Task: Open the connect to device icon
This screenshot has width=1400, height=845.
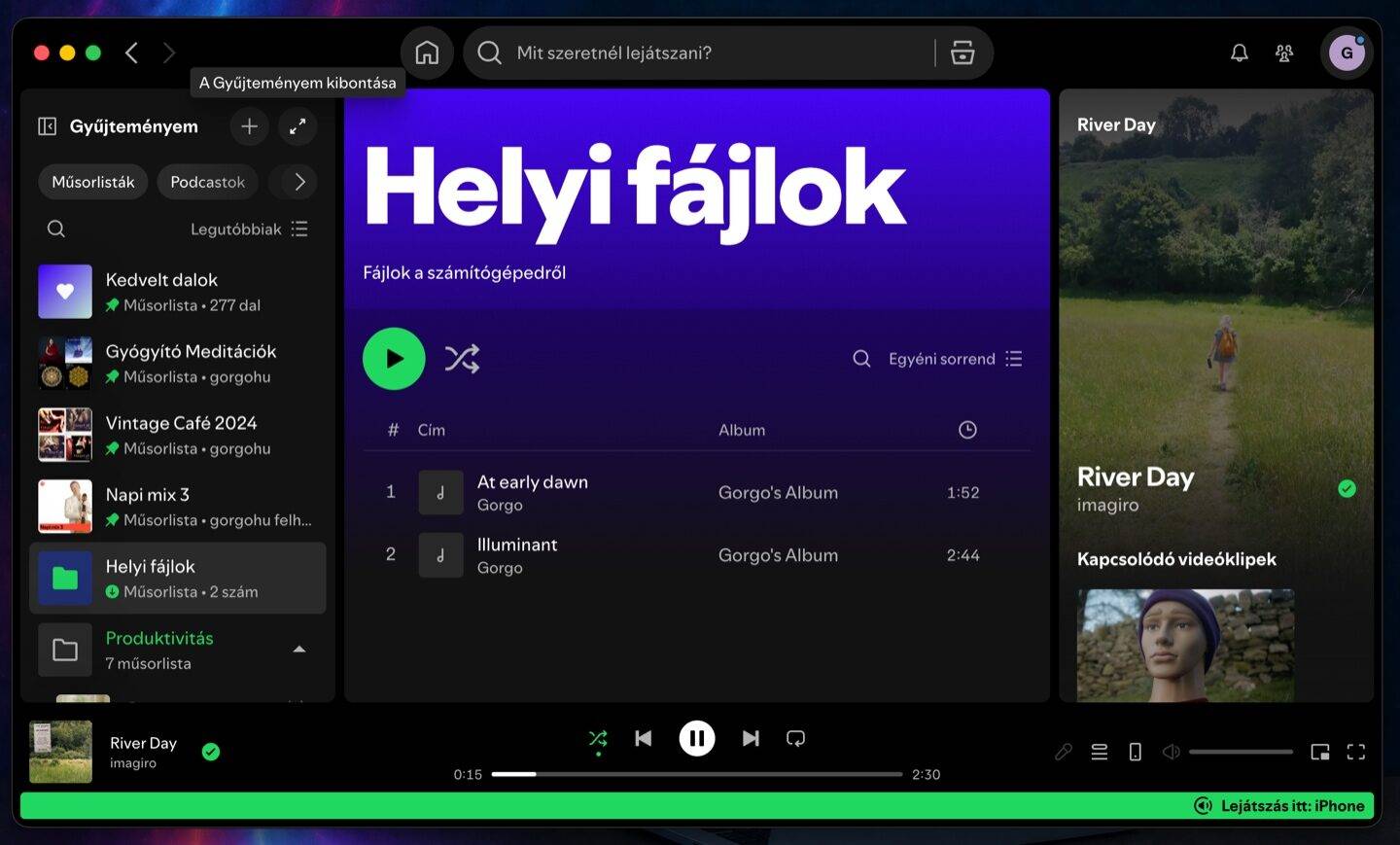Action: (1135, 752)
